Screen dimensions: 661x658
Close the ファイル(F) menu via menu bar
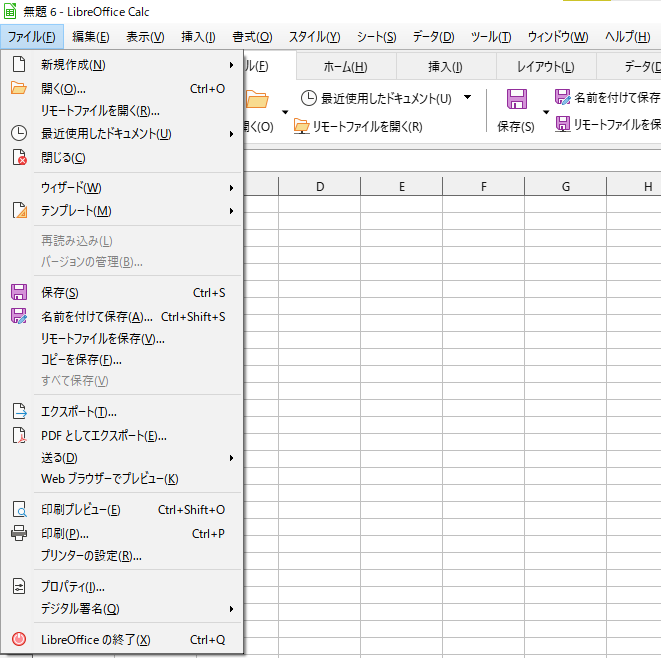tap(32, 37)
